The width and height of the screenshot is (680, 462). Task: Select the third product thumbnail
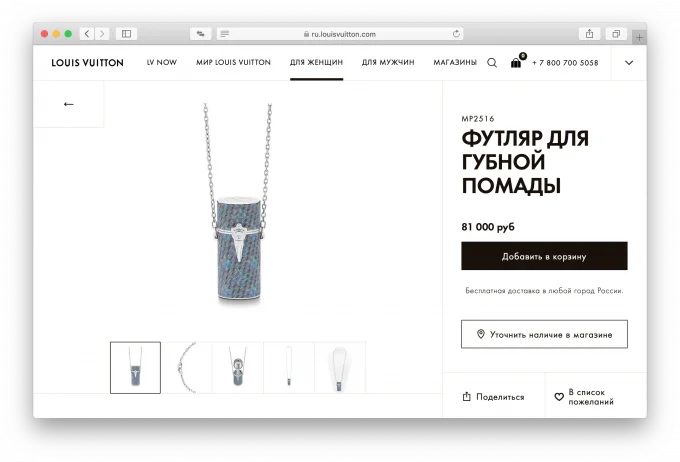[x=238, y=367]
